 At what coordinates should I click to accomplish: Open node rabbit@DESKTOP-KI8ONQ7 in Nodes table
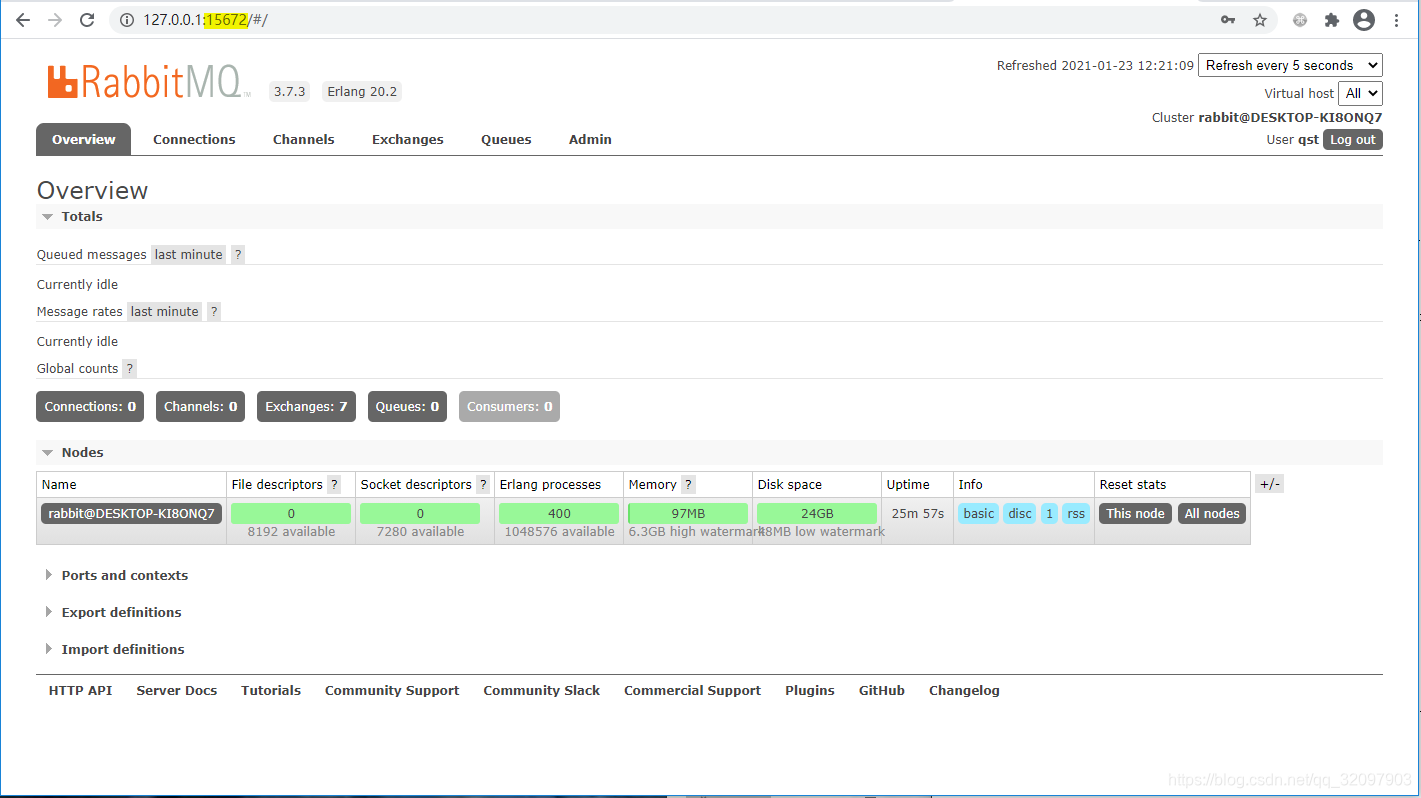click(131, 514)
